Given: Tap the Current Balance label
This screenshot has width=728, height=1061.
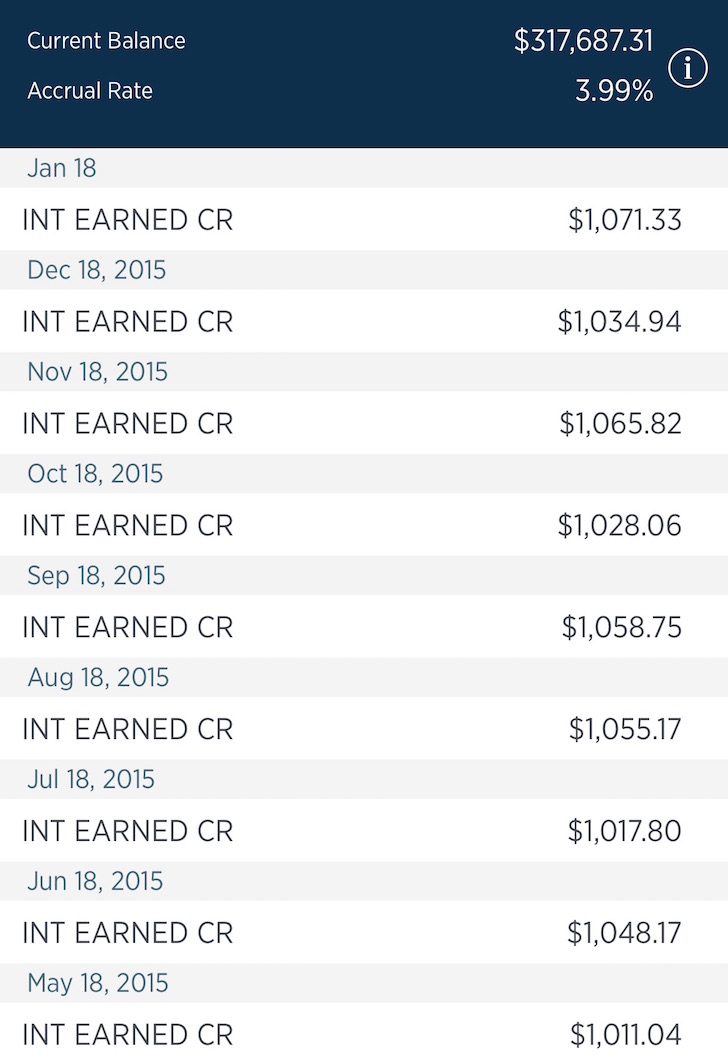Looking at the screenshot, I should (x=106, y=41).
